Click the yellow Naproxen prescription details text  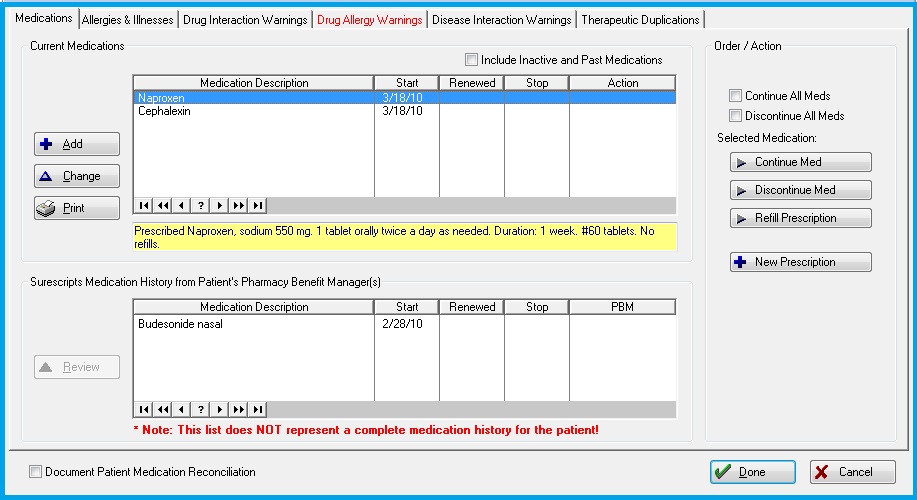[x=405, y=237]
